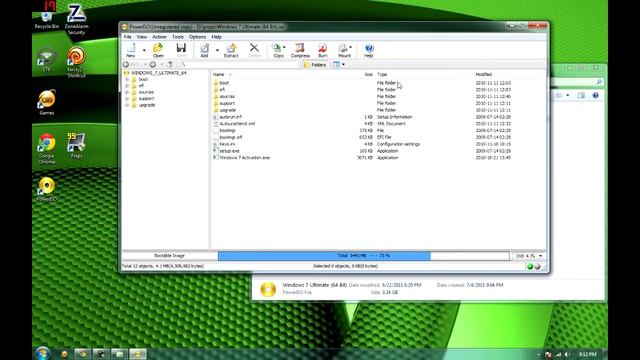Click the Add files toolbar icon
The height and width of the screenshot is (360, 640).
(x=204, y=48)
